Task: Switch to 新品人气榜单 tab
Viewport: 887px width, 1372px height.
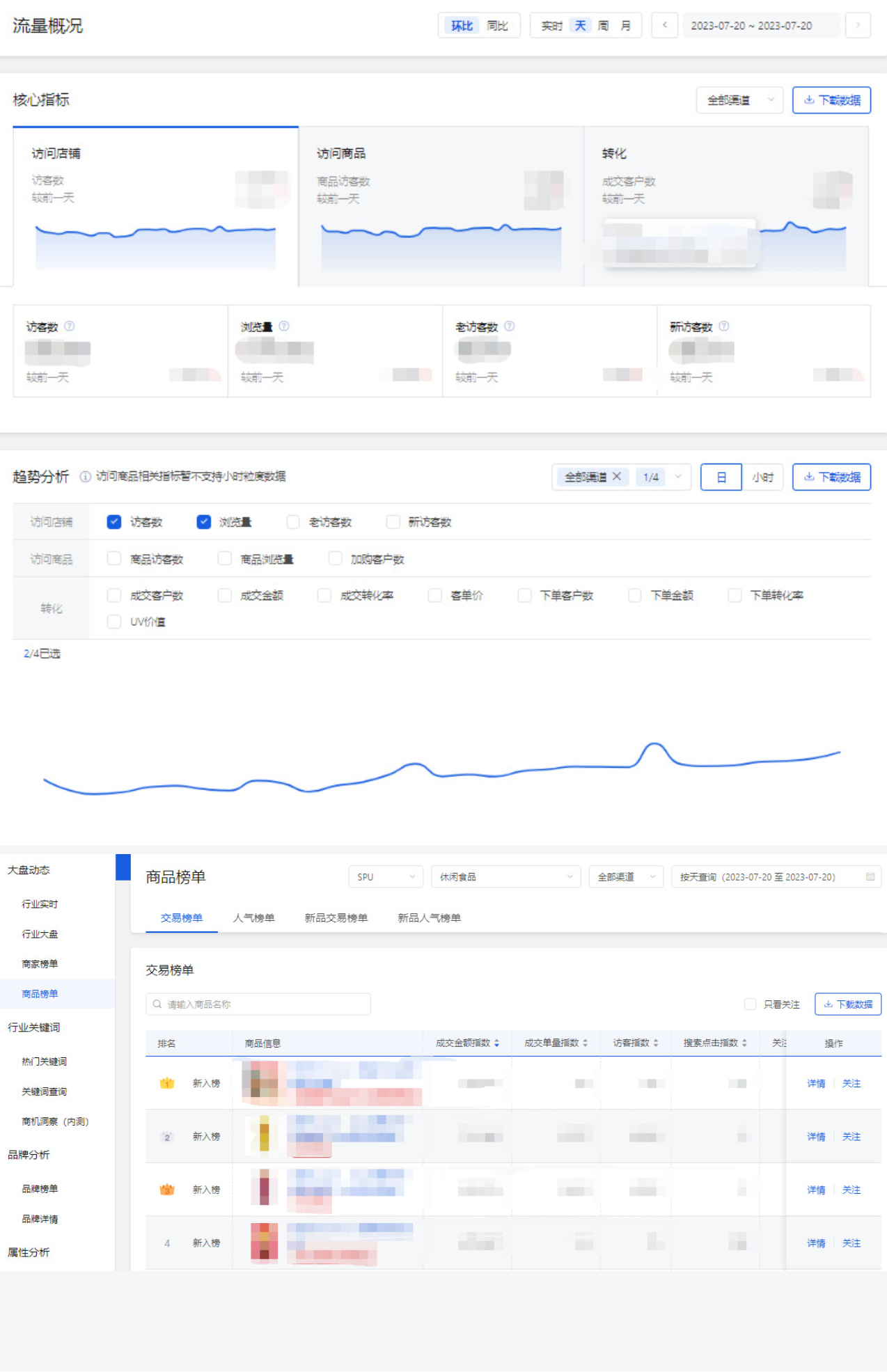Action: pyautogui.click(x=430, y=917)
